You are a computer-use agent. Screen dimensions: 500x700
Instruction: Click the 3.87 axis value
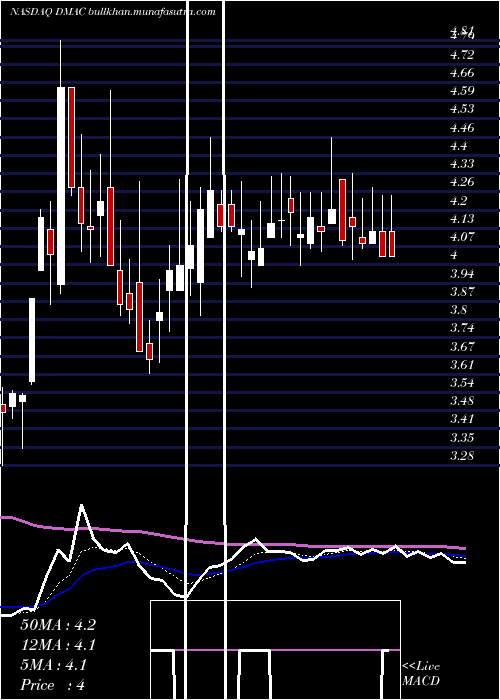462,292
